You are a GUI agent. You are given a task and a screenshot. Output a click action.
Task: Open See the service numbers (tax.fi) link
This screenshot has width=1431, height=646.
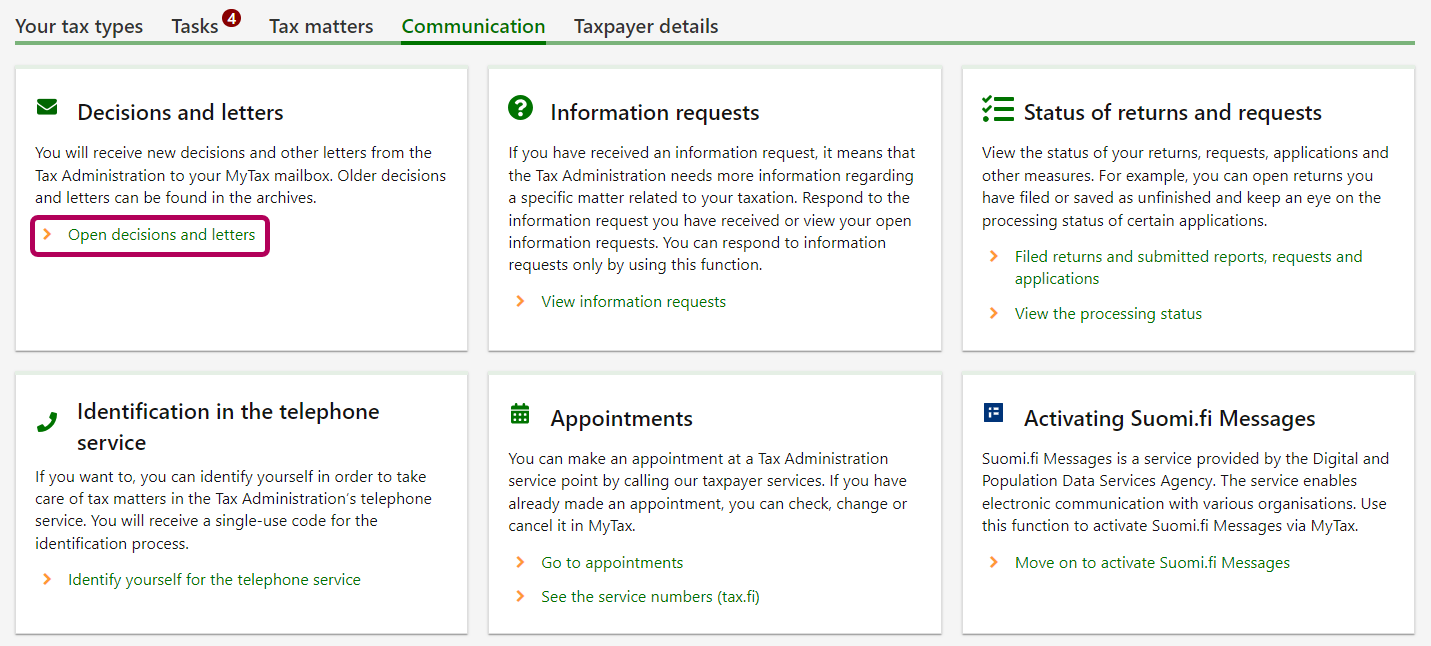point(650,597)
